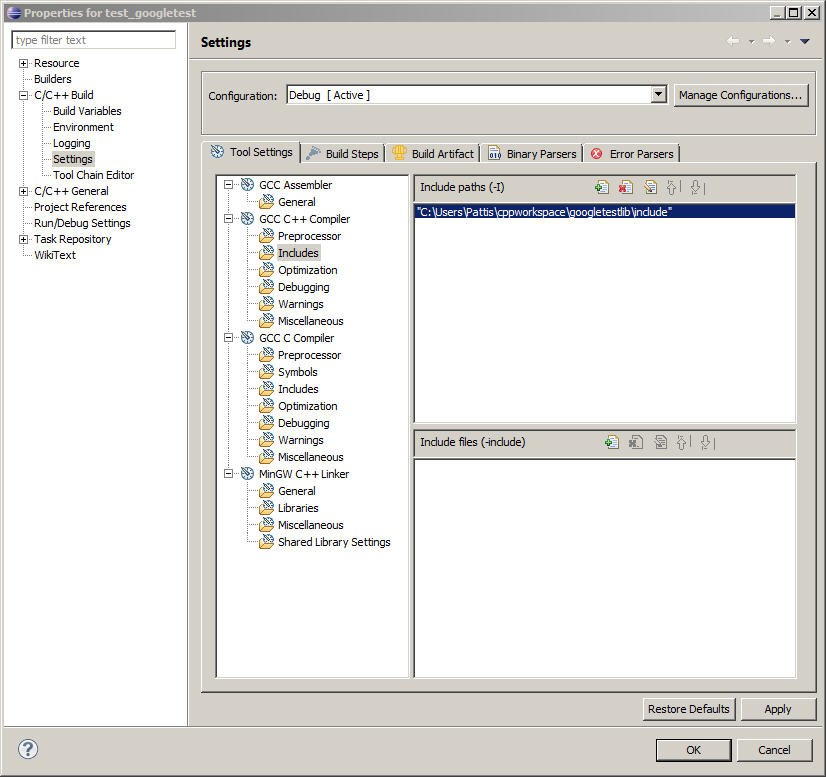Open the Error Parsers tab
This screenshot has width=826, height=777.
pos(632,154)
